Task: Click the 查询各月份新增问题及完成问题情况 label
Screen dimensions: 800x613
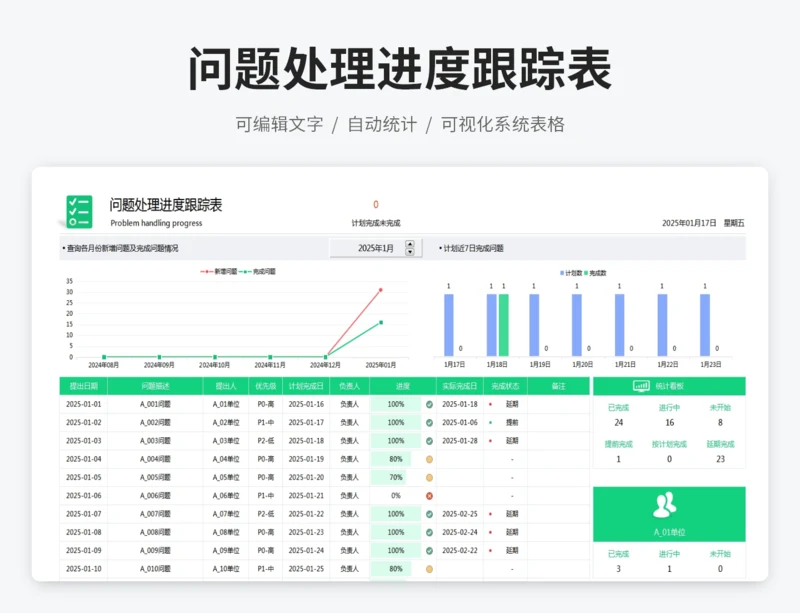Action: pyautogui.click(x=122, y=248)
